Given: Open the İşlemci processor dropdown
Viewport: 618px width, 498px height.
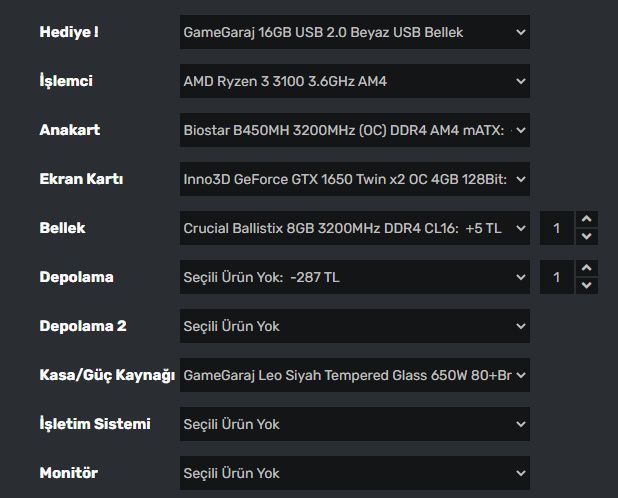Looking at the screenshot, I should point(354,81).
